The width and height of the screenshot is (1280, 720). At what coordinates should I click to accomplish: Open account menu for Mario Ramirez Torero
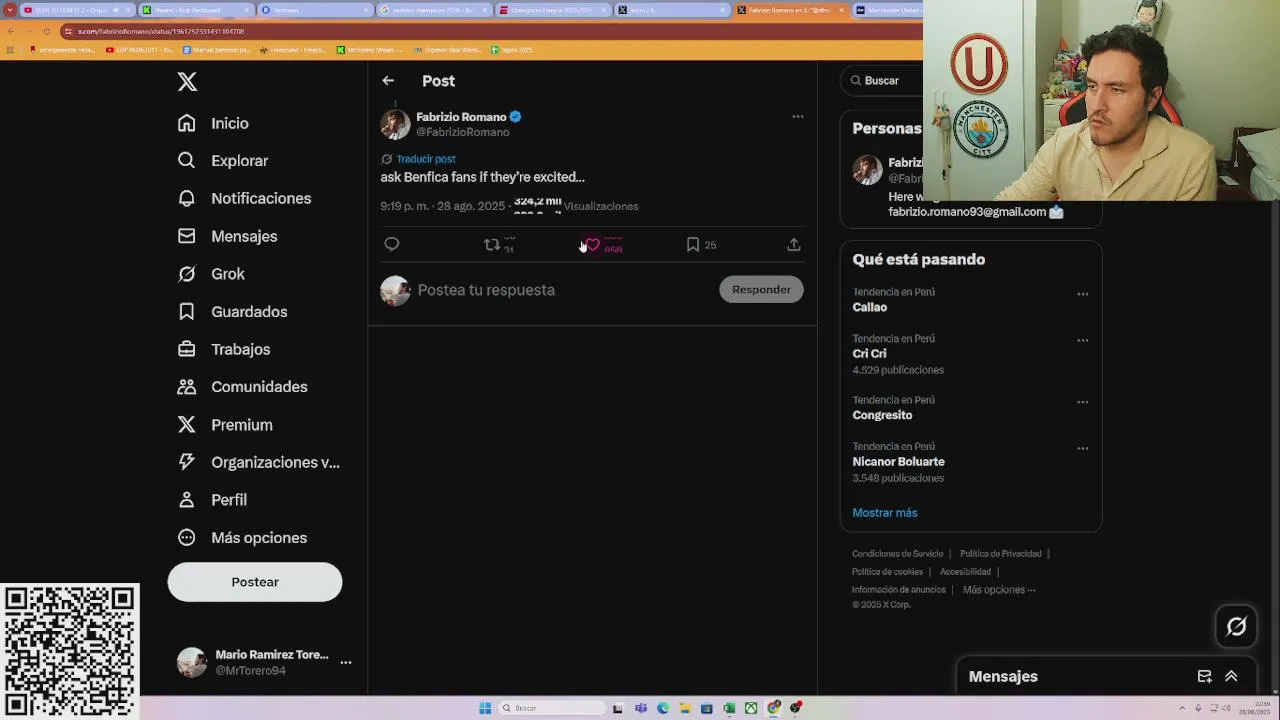[x=265, y=662]
